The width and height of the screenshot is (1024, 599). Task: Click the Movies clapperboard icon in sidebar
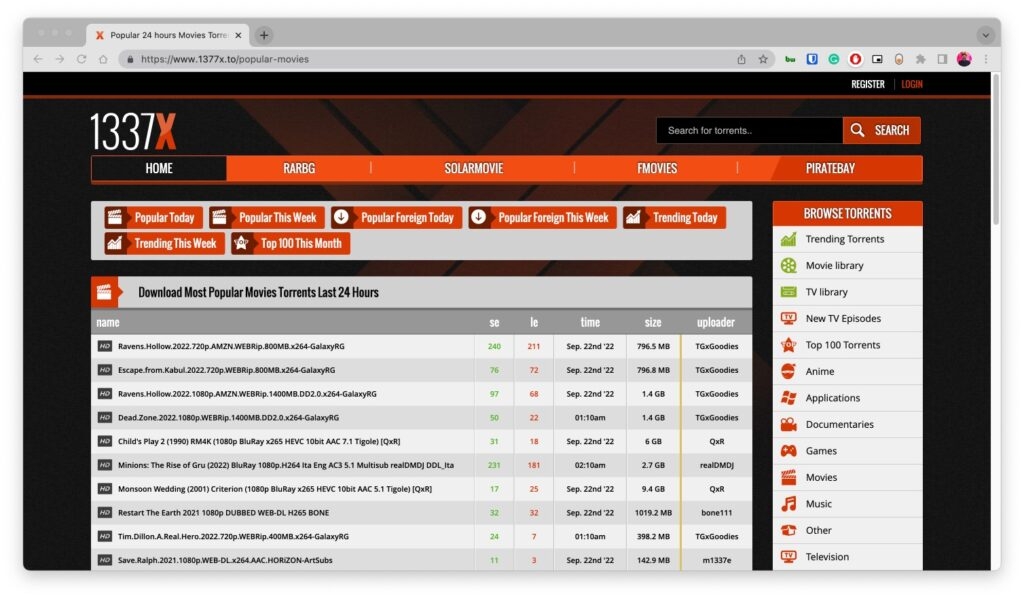(x=788, y=478)
